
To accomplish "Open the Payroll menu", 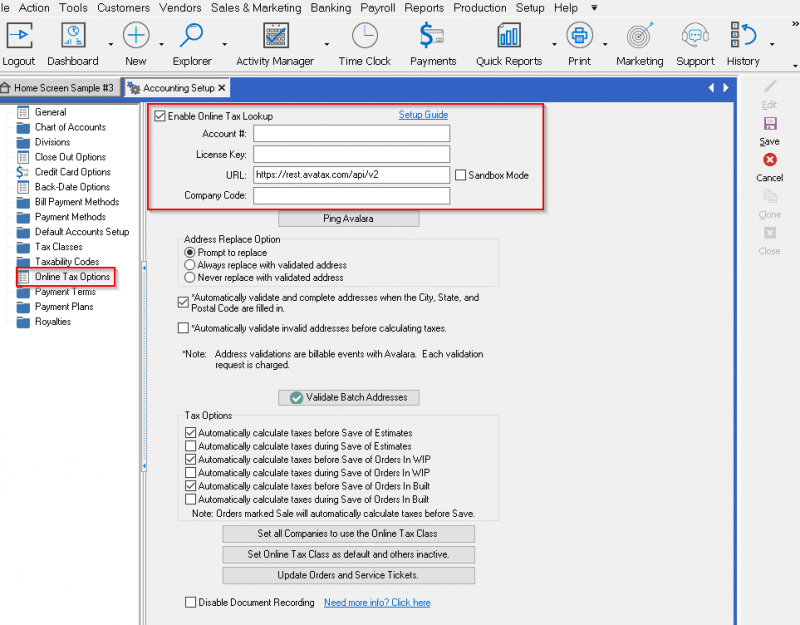I will click(x=378, y=8).
